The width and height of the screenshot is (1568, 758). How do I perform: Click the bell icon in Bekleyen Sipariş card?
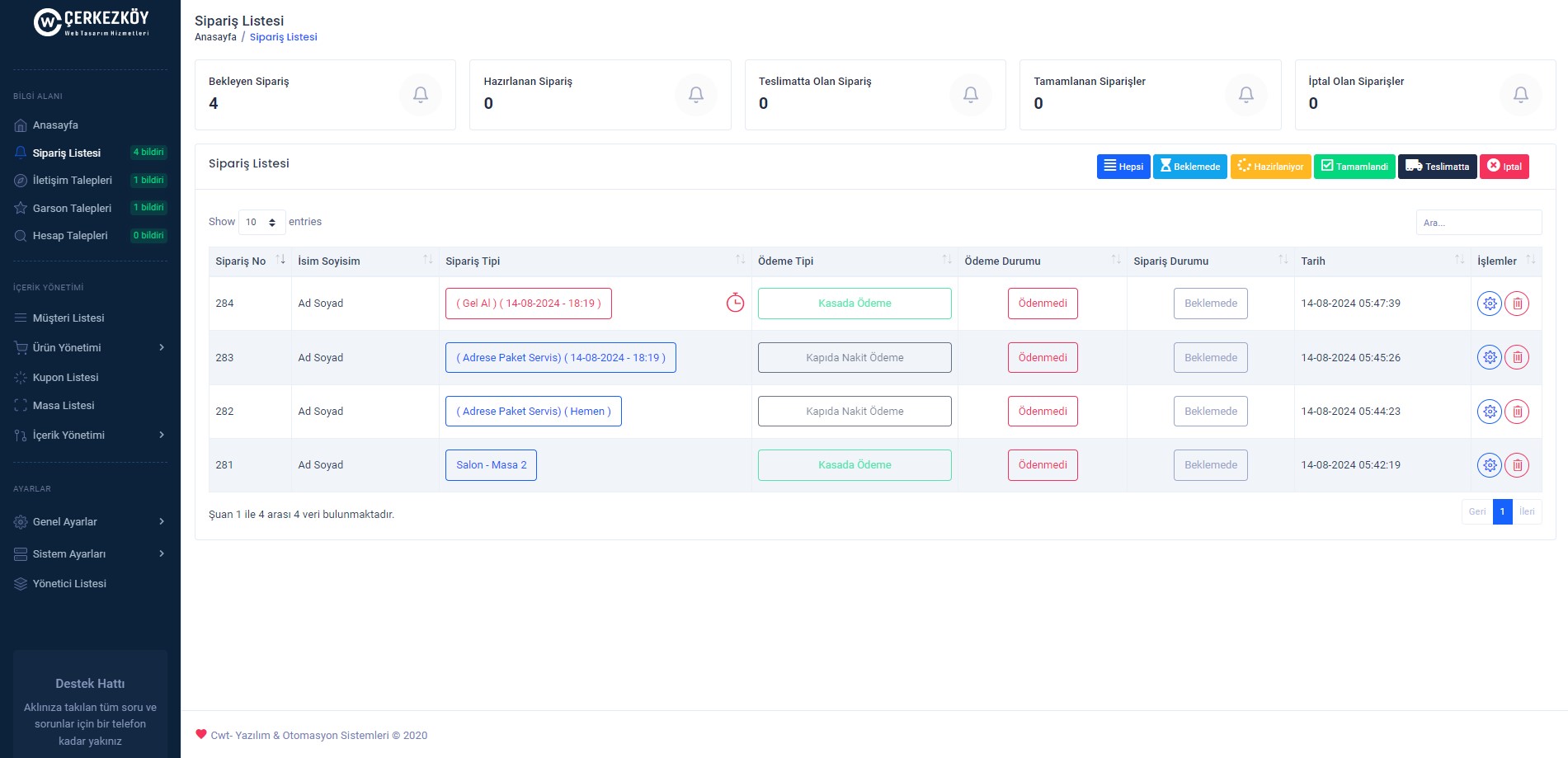click(x=421, y=95)
